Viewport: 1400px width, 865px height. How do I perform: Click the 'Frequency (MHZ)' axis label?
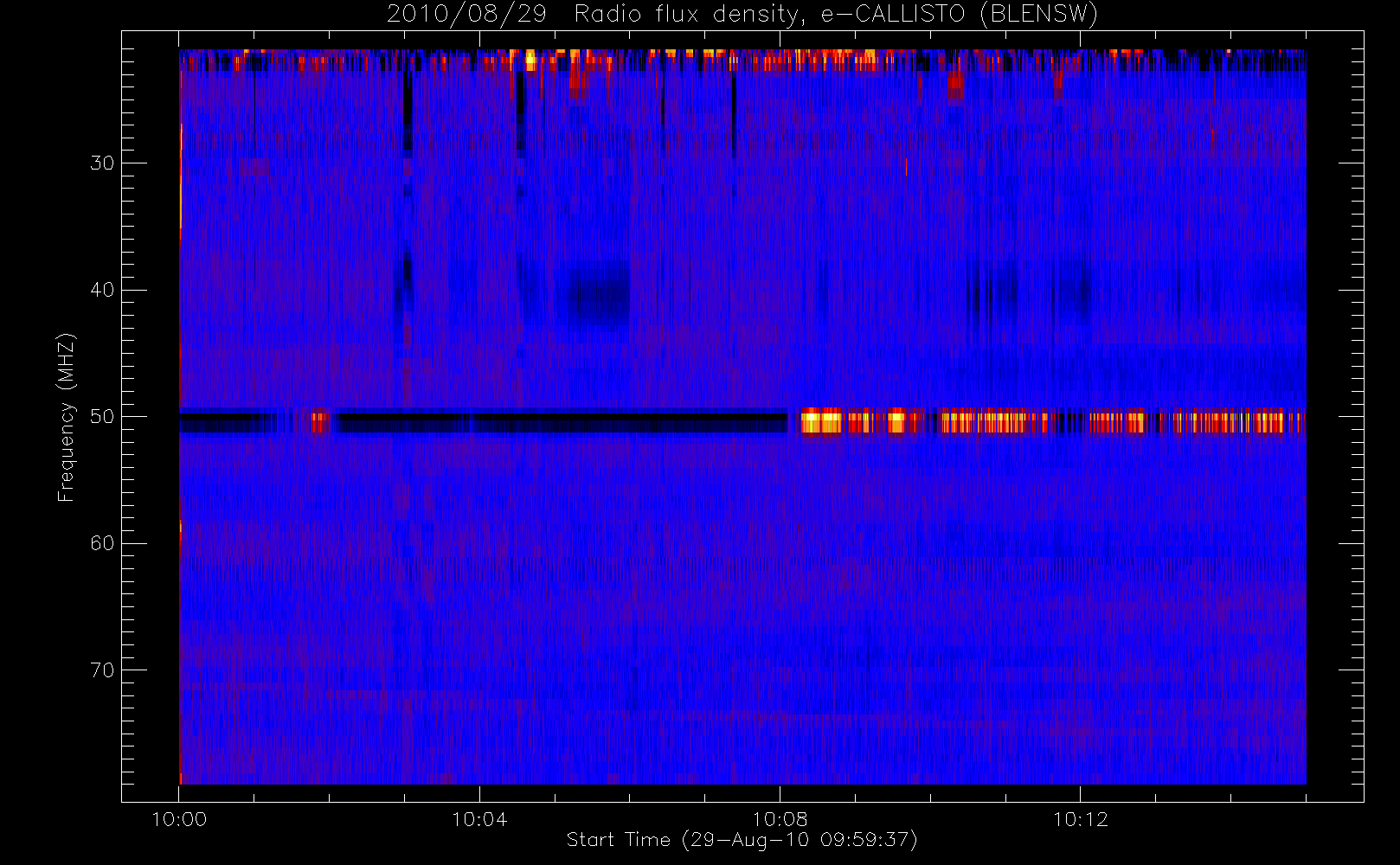(x=66, y=417)
